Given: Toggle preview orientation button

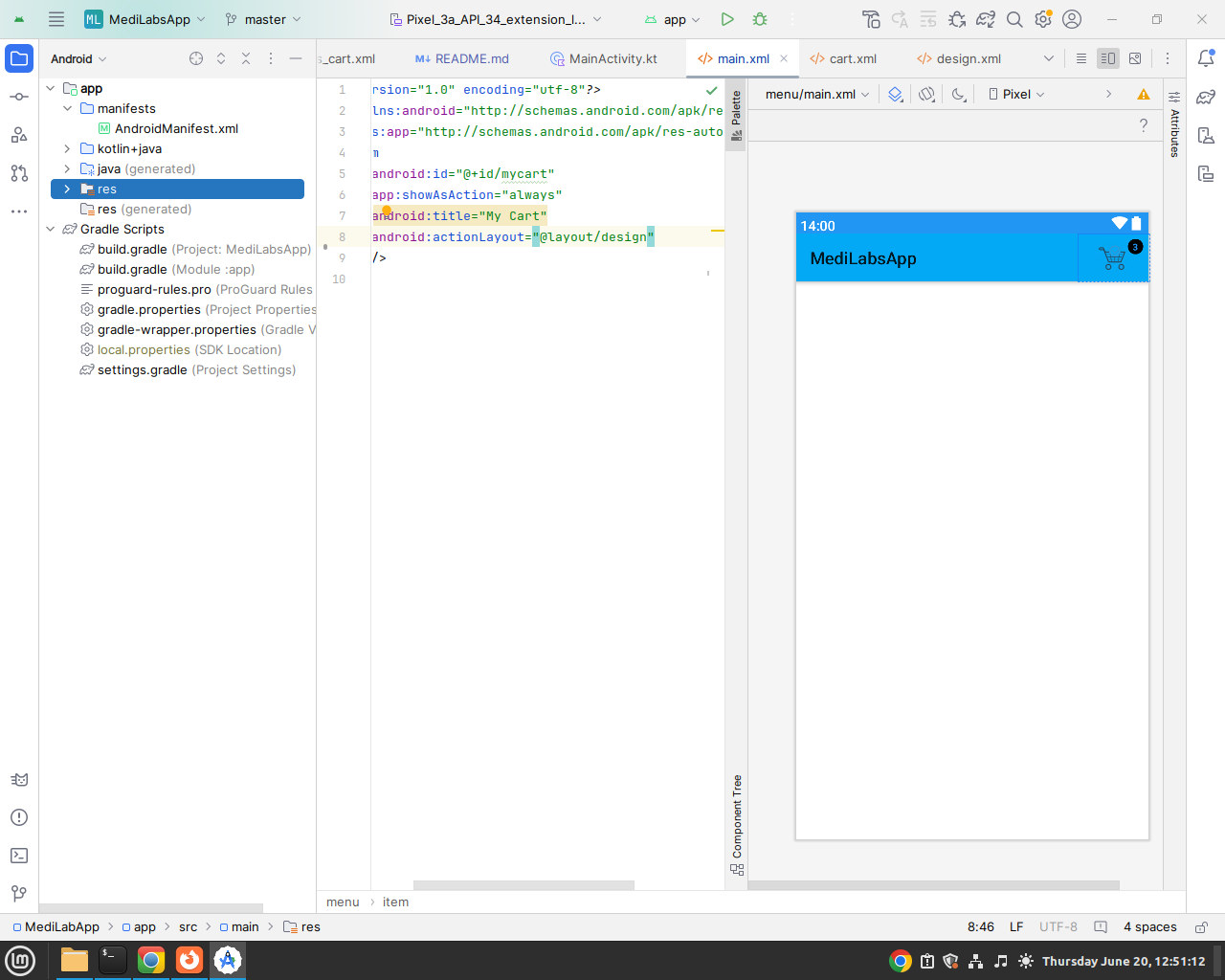Looking at the screenshot, I should 926,94.
